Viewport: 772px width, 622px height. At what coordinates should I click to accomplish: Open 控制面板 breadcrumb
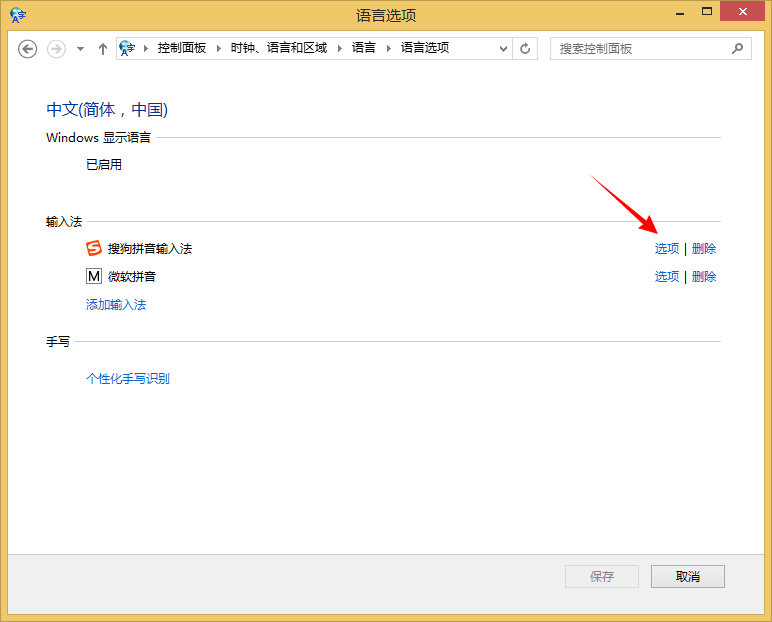(182, 48)
